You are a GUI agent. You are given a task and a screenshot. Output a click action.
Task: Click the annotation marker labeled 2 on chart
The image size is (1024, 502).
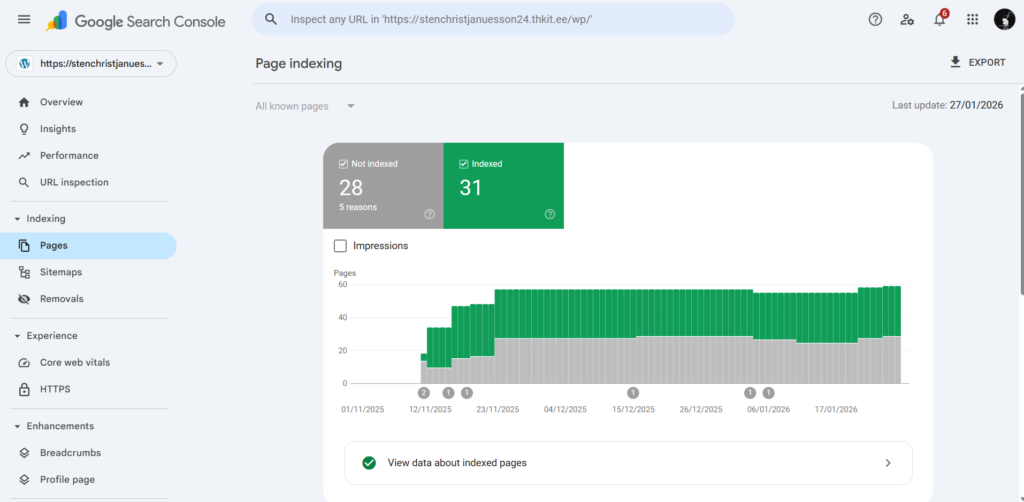coord(423,393)
